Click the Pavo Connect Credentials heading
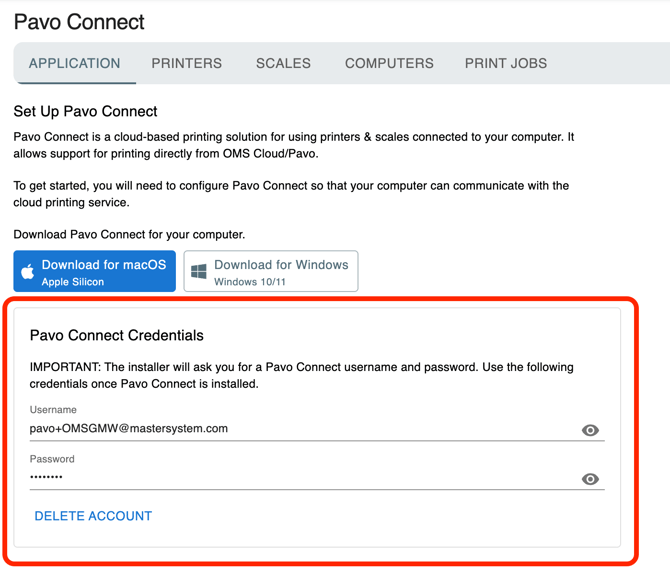 [117, 335]
